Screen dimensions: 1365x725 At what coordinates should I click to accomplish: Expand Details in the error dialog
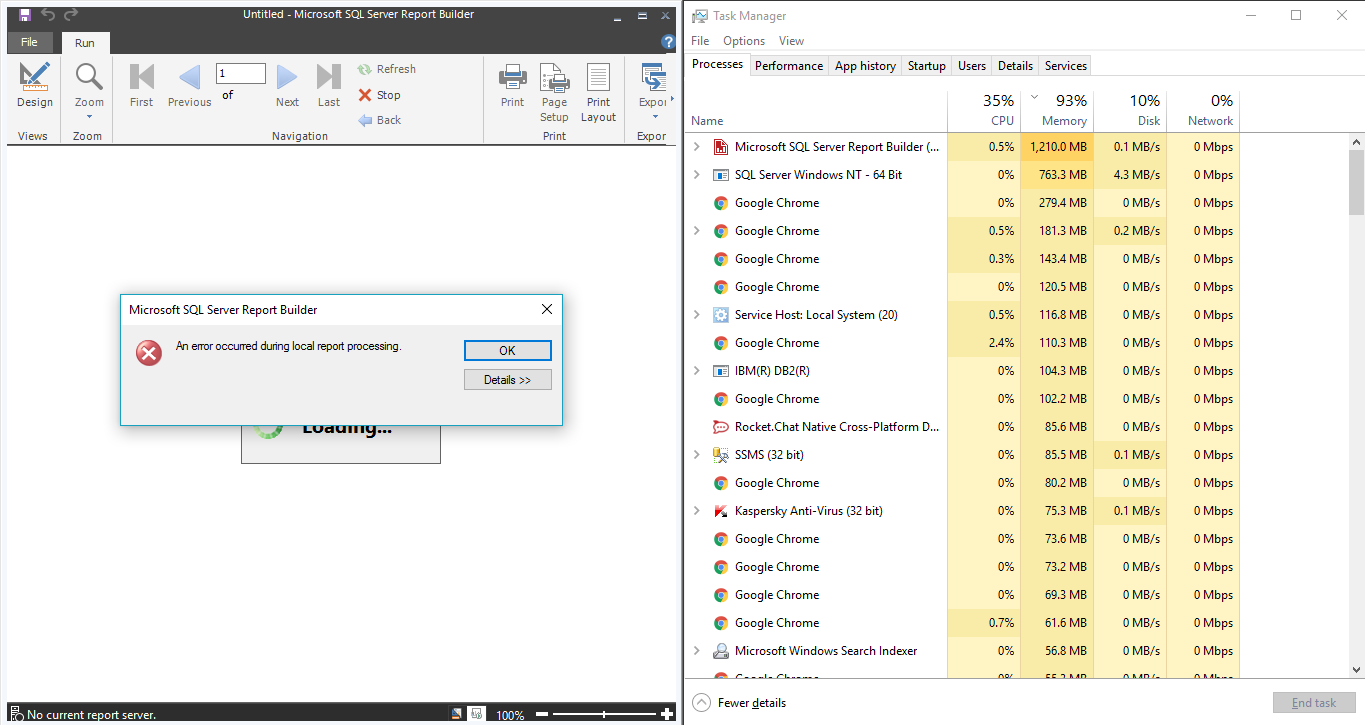(507, 380)
